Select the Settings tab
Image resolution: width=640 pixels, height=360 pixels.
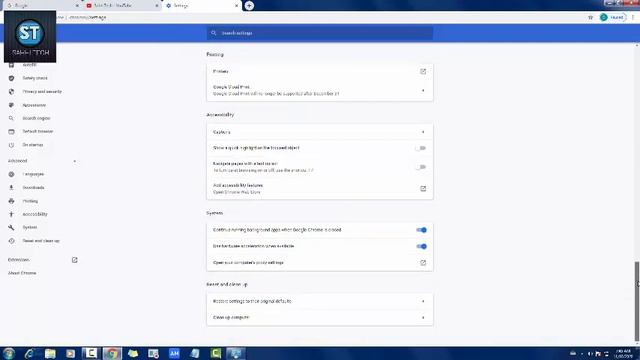point(202,6)
